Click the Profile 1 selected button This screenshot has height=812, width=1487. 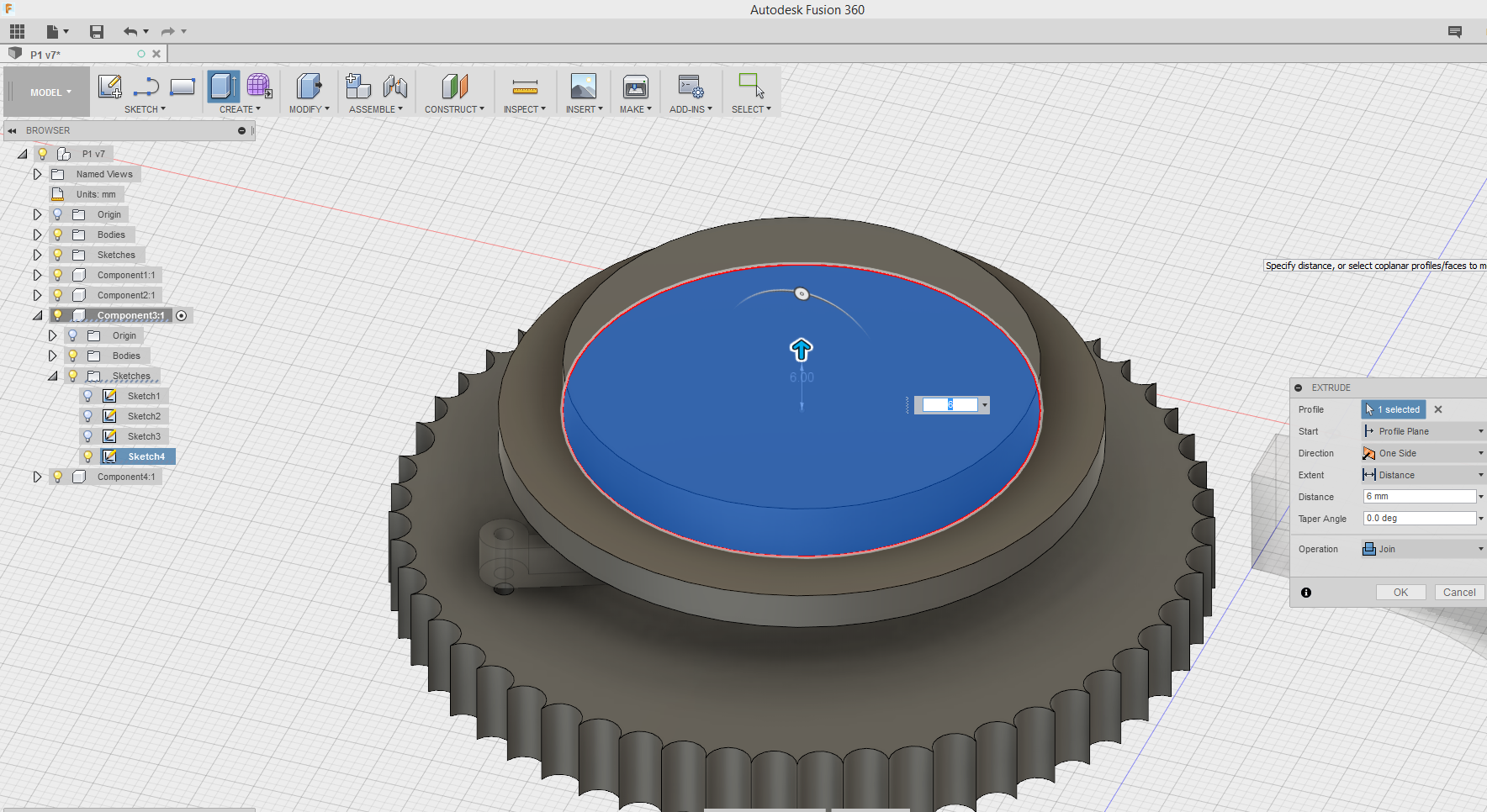(x=1394, y=409)
